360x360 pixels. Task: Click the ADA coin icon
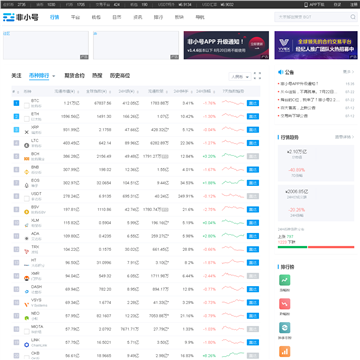coord(27,239)
